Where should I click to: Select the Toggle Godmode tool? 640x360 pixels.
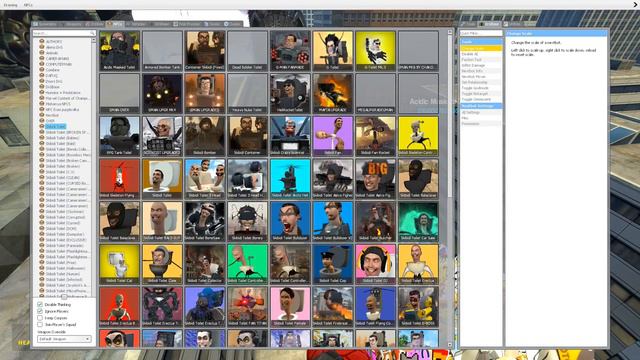[481, 88]
